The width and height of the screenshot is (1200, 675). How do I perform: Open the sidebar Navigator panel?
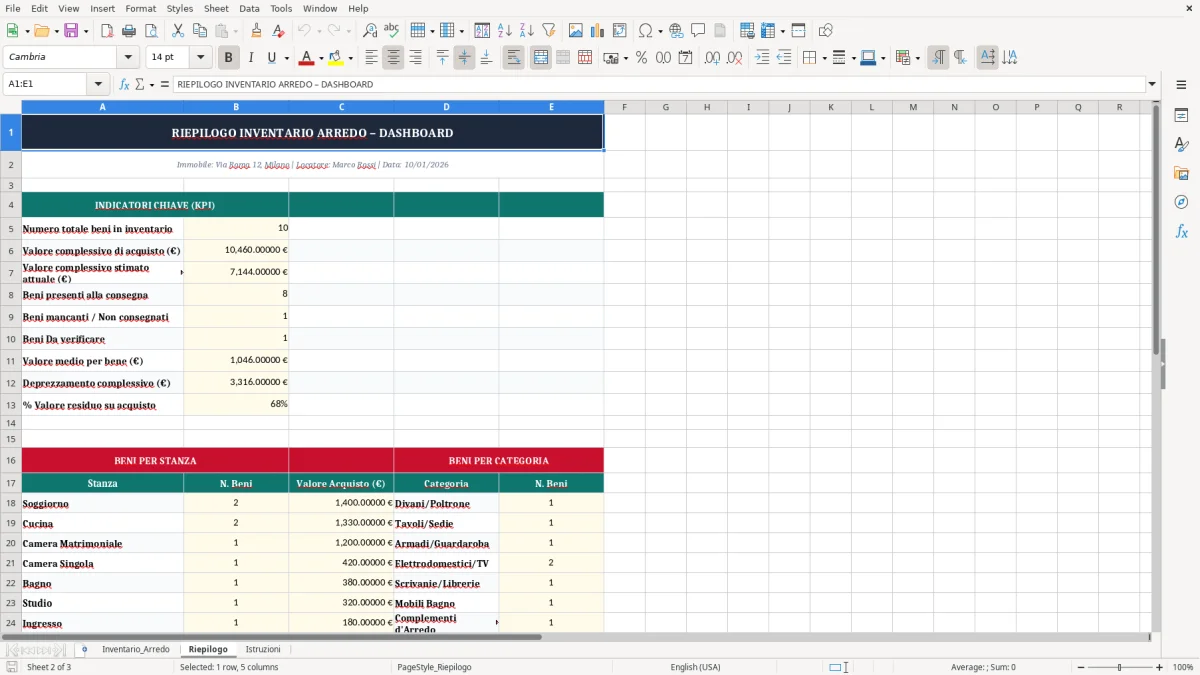point(1181,203)
